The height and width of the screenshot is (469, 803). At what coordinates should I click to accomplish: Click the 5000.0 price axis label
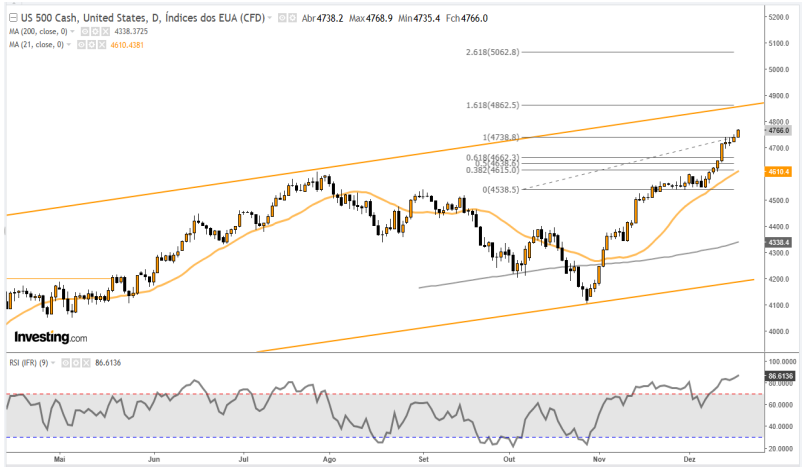pyautogui.click(x=778, y=69)
